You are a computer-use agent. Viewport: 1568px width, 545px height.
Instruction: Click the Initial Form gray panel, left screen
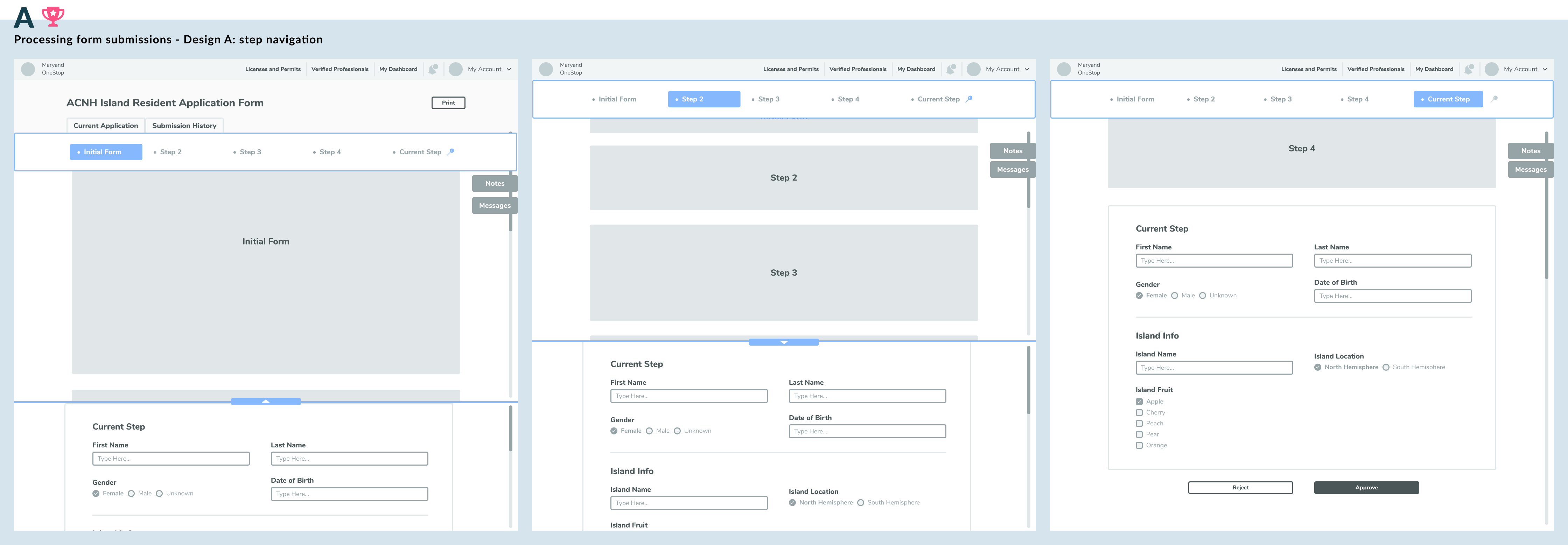tap(266, 272)
